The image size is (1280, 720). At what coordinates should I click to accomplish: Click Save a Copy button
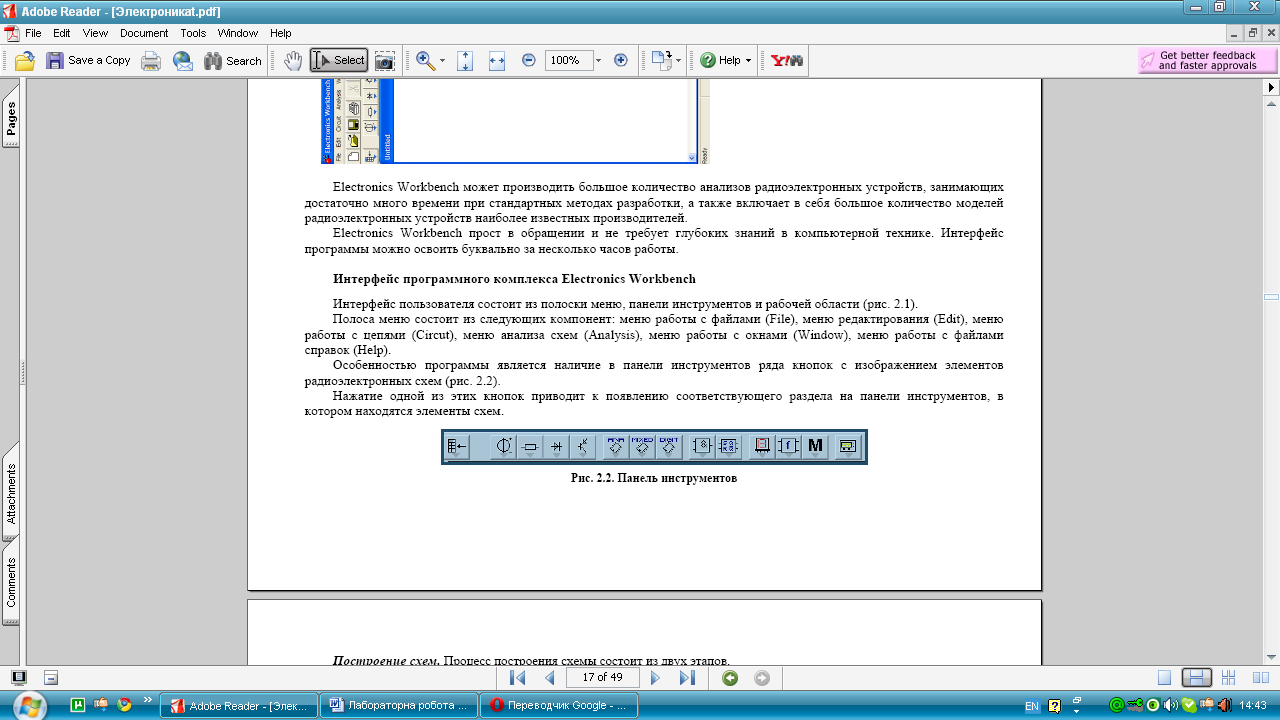pos(88,61)
